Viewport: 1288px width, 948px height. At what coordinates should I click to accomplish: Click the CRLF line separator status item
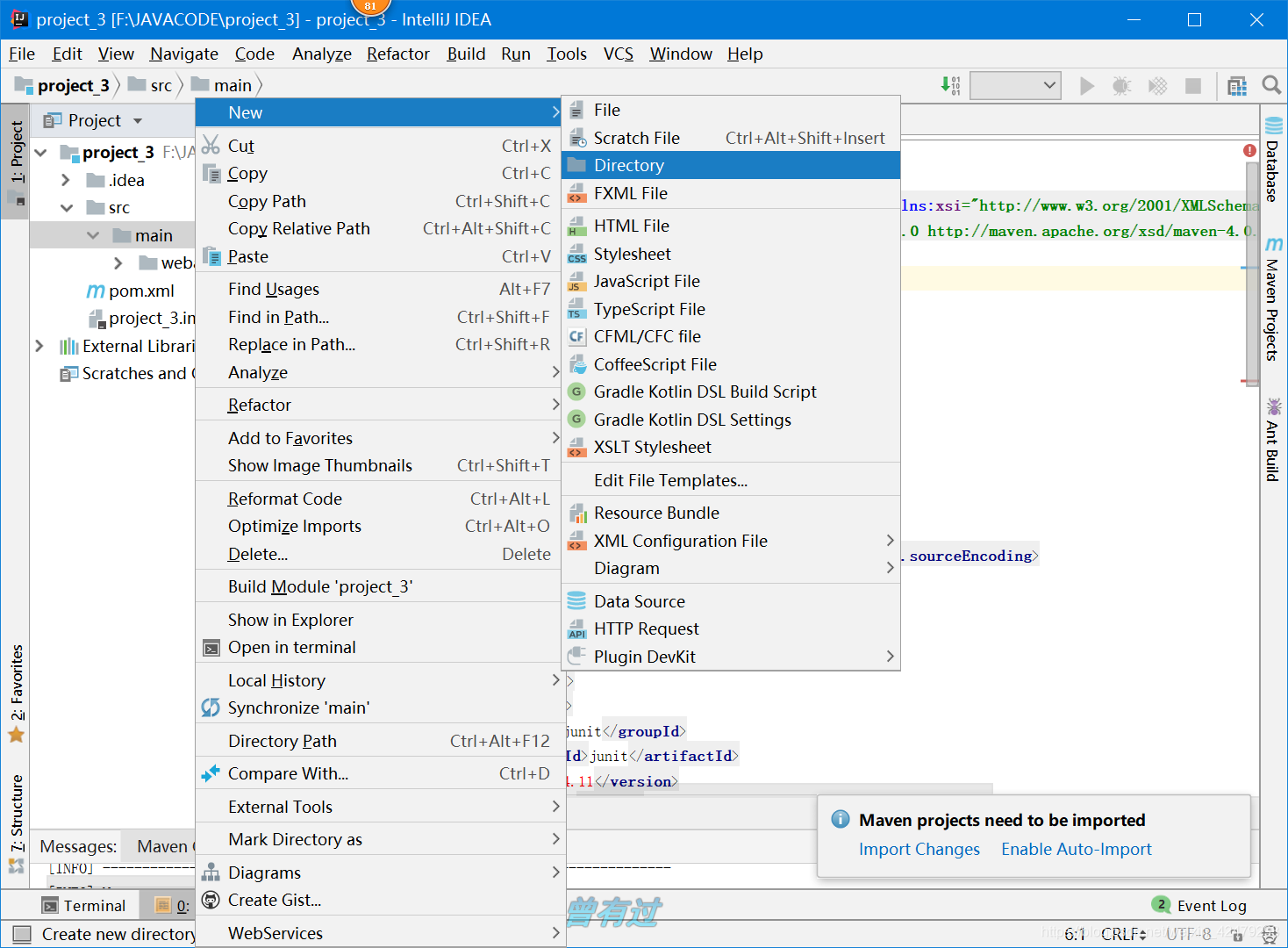click(x=1124, y=934)
